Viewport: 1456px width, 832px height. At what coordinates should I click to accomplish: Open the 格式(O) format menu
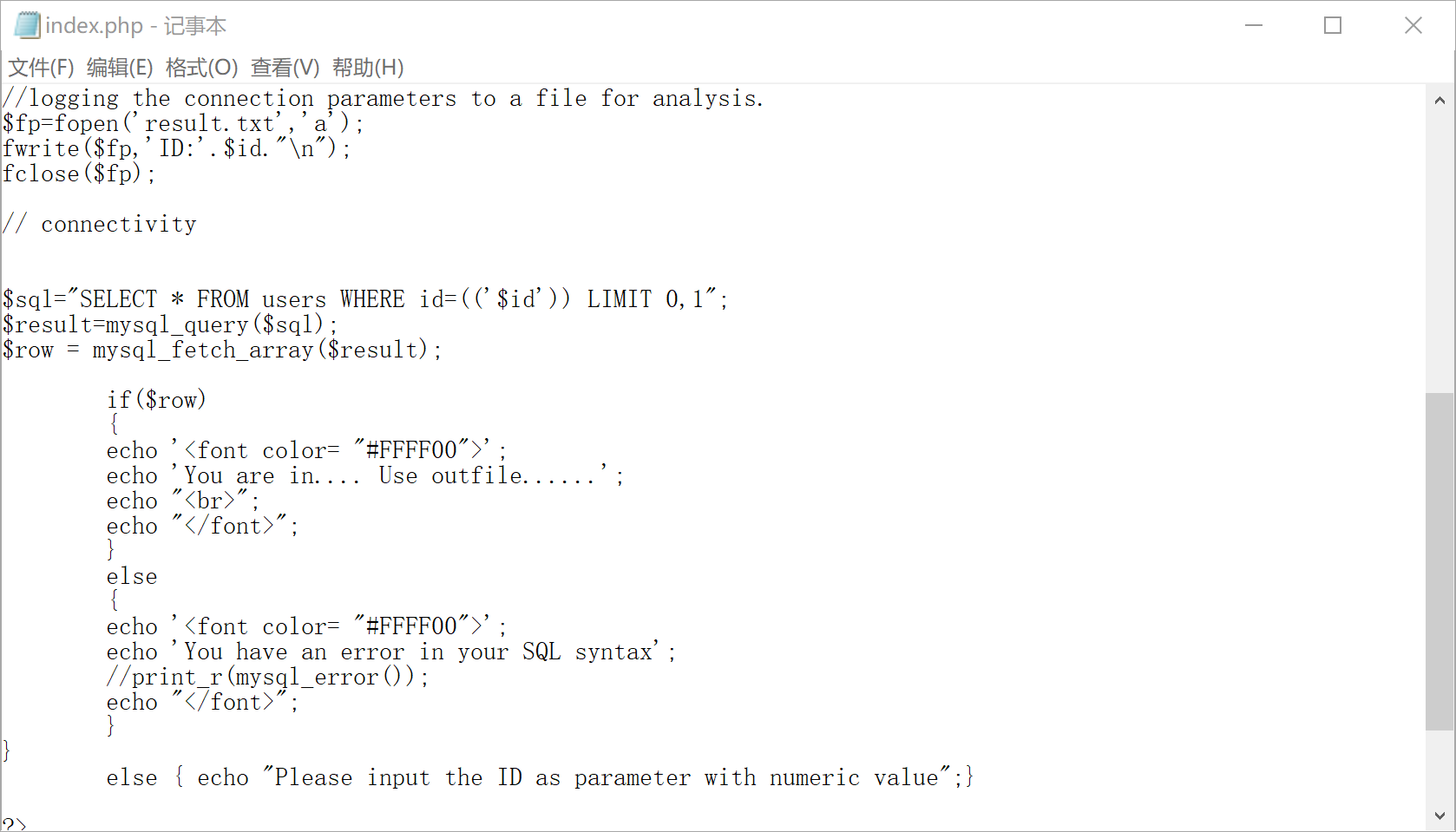(201, 68)
